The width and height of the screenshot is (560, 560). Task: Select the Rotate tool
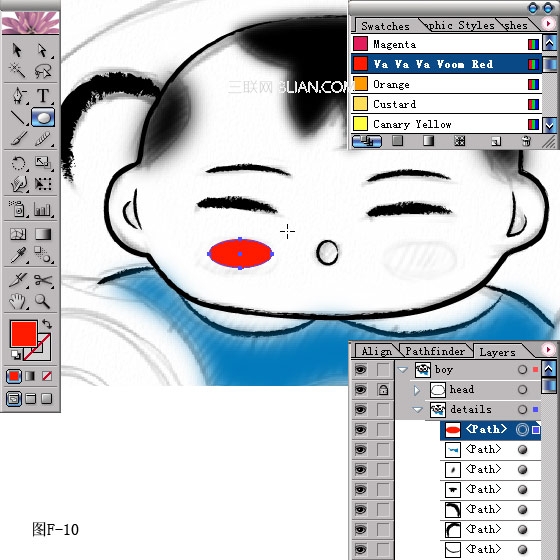18,164
